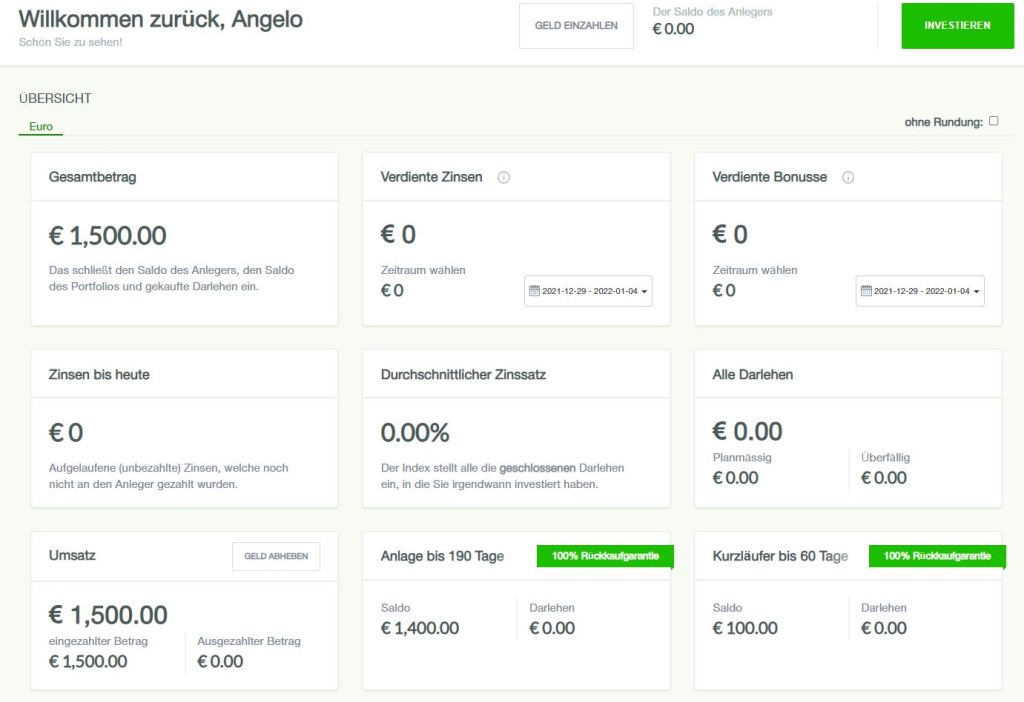Select the Euro currency tab
1024x702 pixels.
[x=41, y=127]
